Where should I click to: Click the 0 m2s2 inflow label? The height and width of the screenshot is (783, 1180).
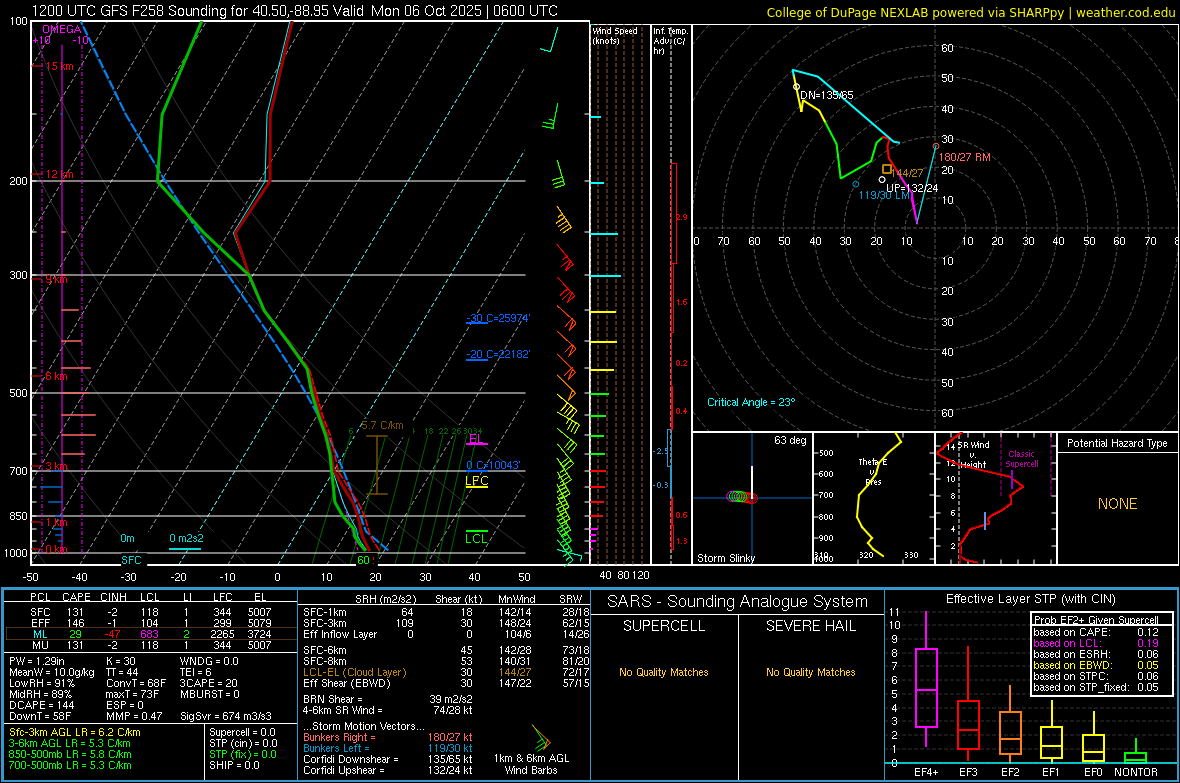[186, 538]
